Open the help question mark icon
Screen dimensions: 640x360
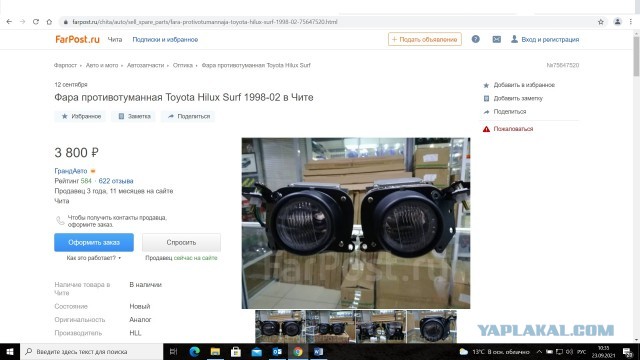pos(476,39)
